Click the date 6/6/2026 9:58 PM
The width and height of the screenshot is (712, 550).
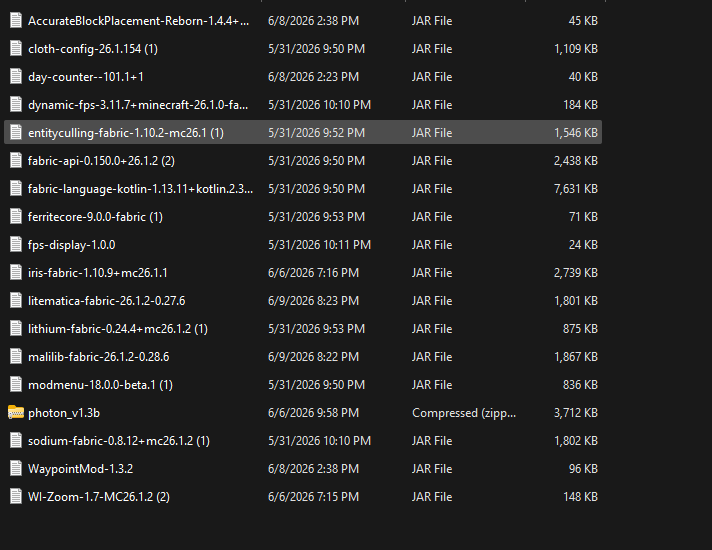point(313,413)
